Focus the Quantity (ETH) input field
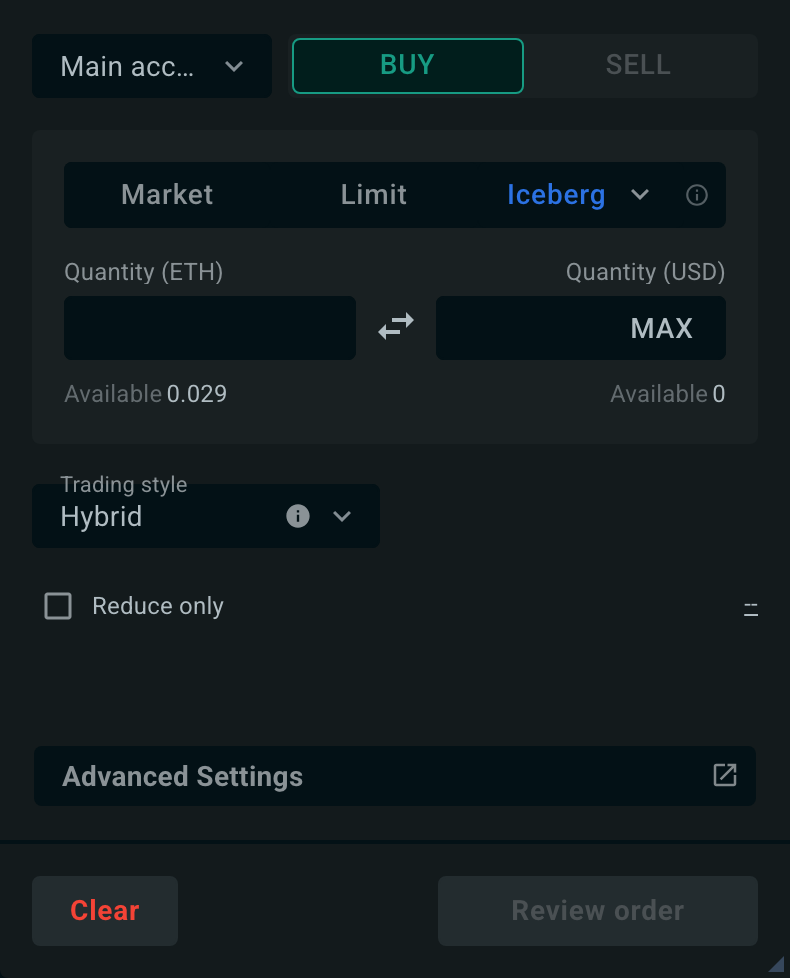The width and height of the screenshot is (790, 978). (x=210, y=328)
